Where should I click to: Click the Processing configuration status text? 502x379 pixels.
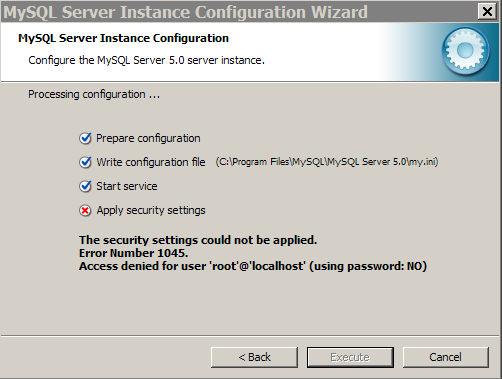coord(94,94)
